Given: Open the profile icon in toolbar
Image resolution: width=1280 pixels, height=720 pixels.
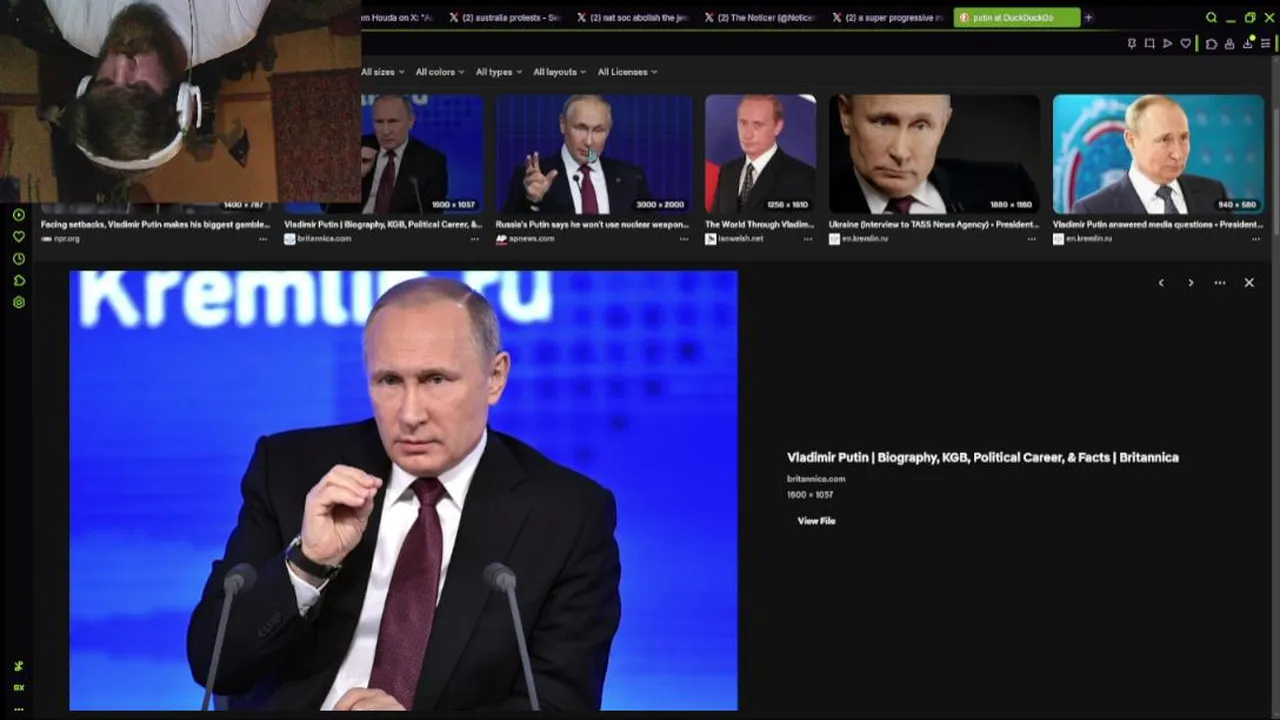Looking at the screenshot, I should coord(1229,44).
